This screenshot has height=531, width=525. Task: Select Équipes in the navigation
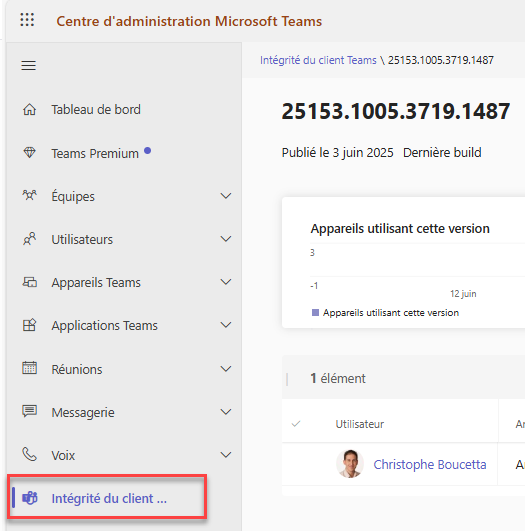coord(73,196)
